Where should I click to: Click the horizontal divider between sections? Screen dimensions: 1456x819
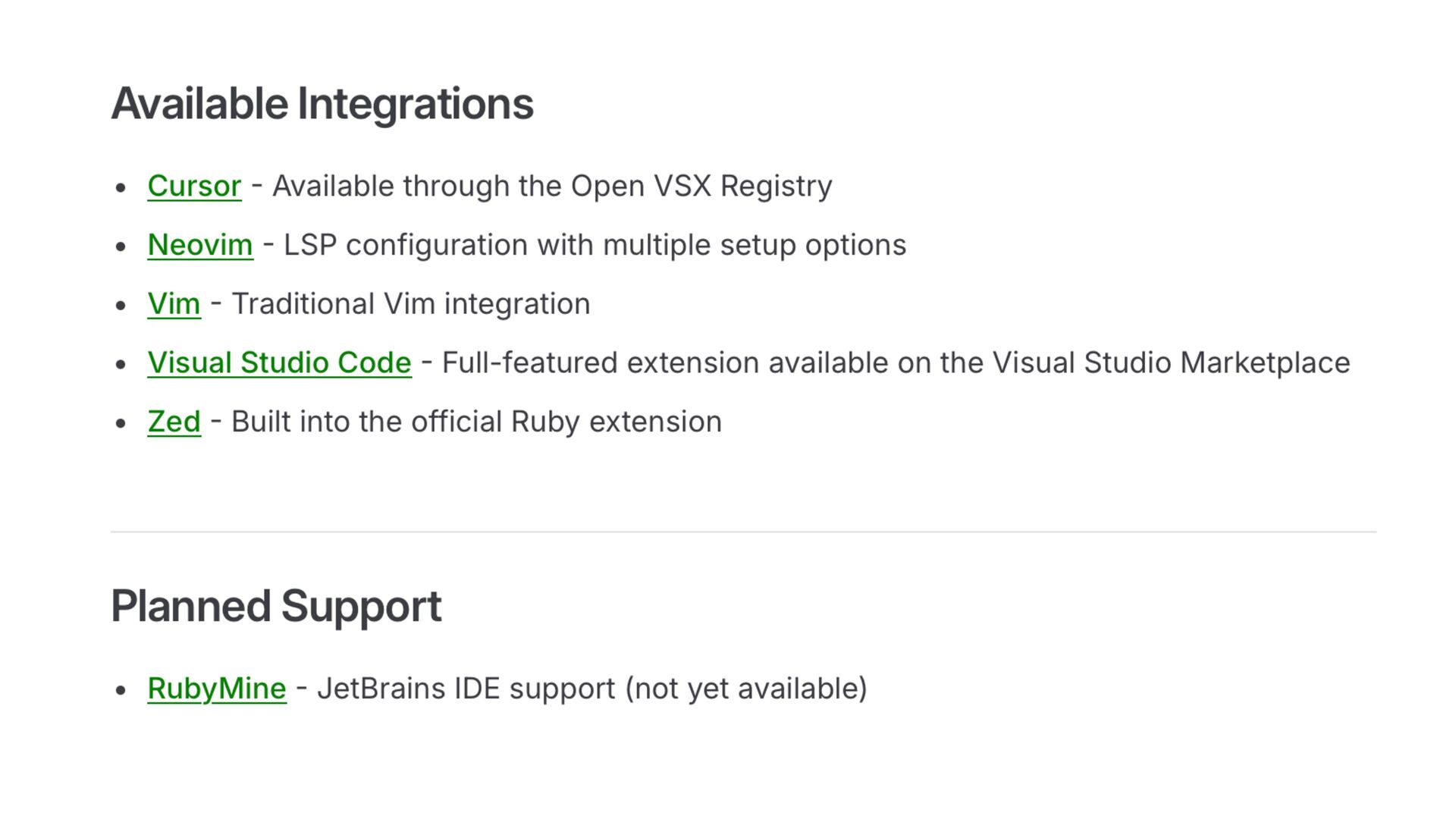(743, 532)
